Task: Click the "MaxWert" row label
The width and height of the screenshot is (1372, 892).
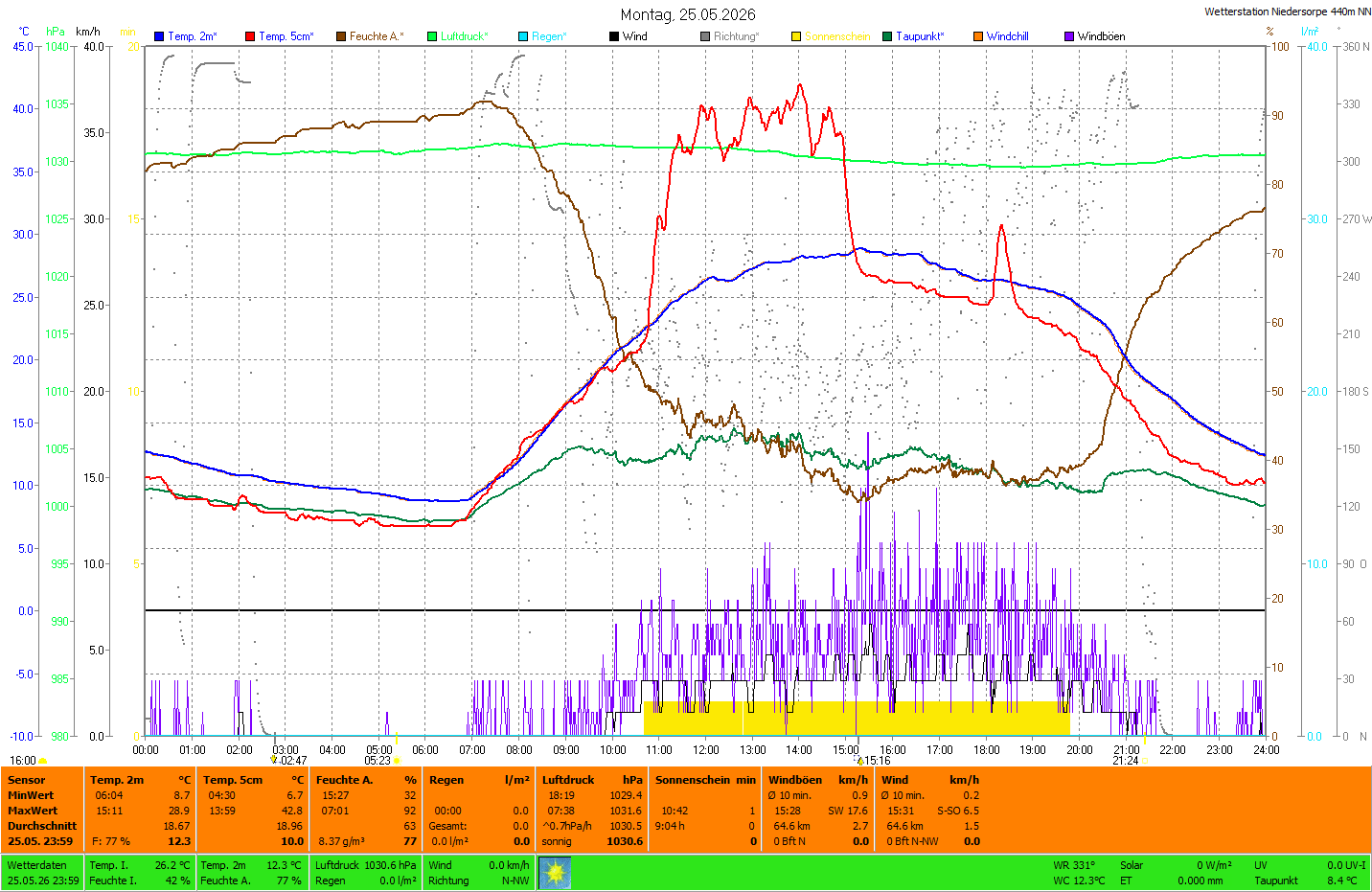Action: 33,811
